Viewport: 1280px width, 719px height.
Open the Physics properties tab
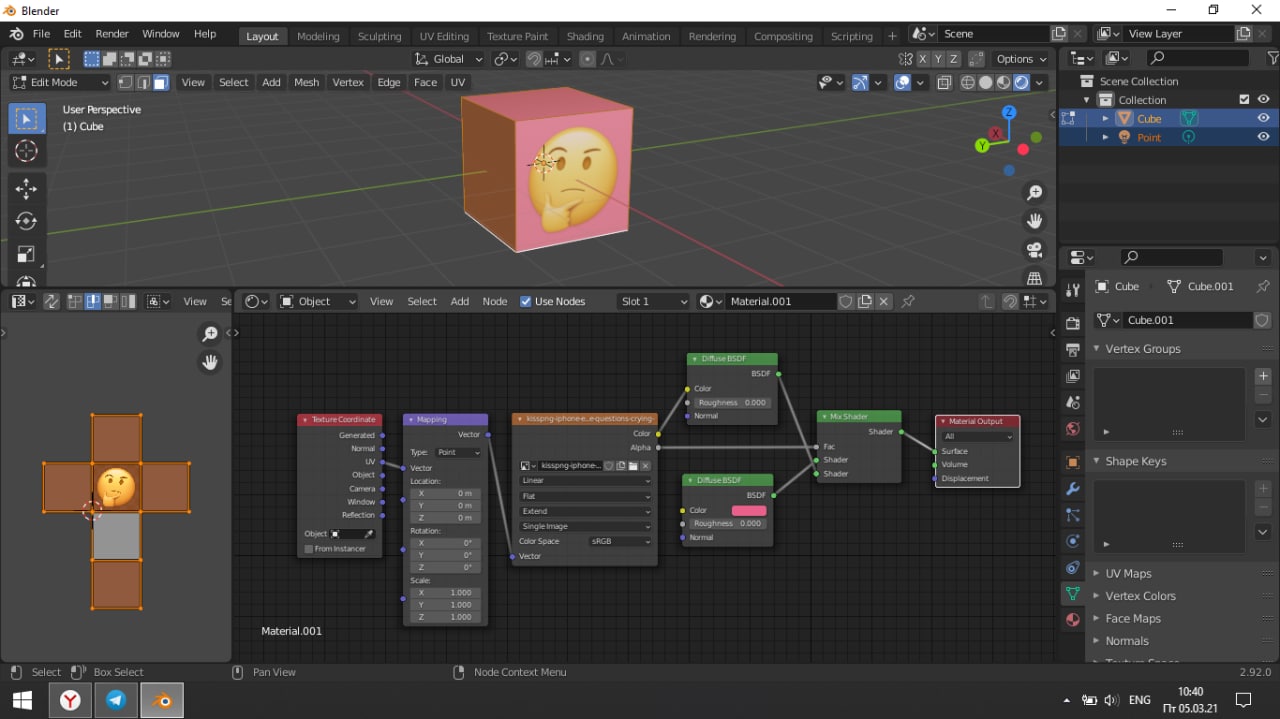tap(1073, 541)
